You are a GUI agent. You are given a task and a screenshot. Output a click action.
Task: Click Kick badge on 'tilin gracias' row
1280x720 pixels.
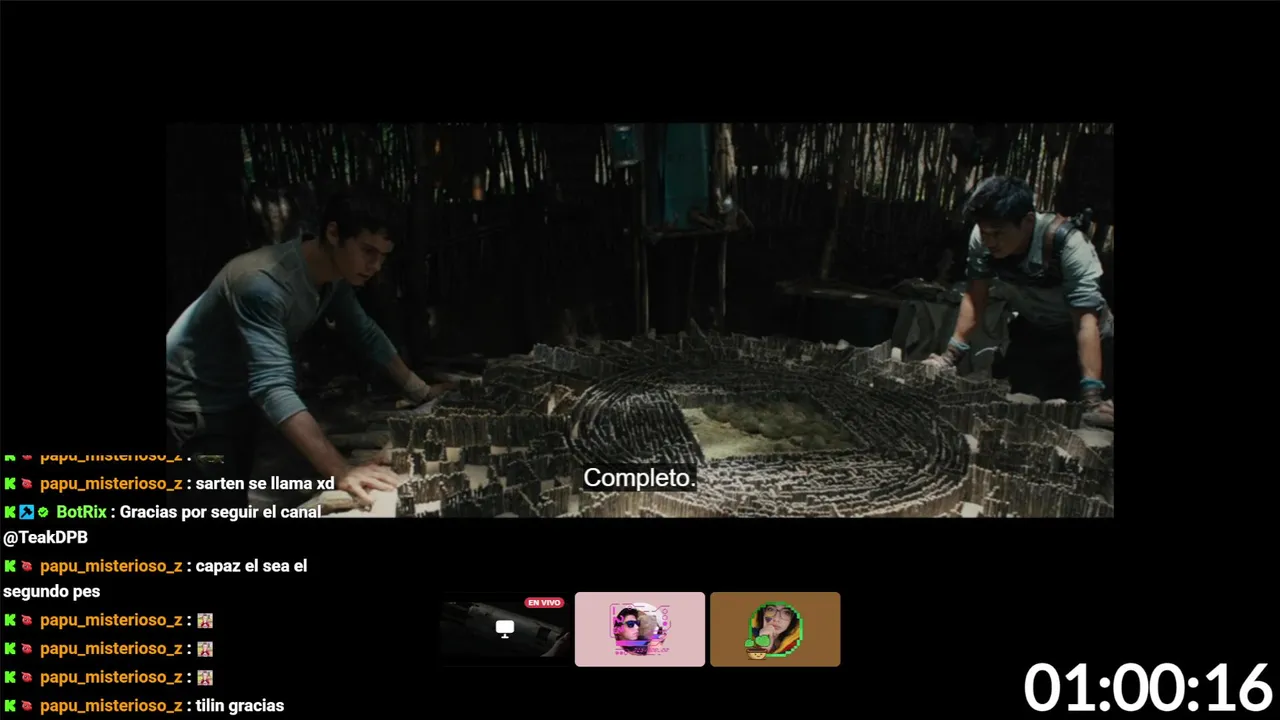[x=10, y=706]
